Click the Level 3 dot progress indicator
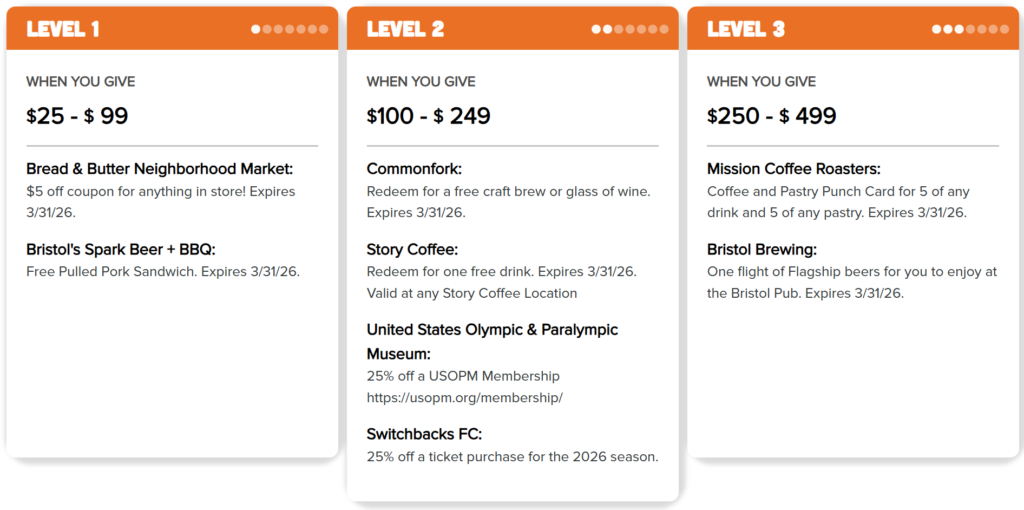This screenshot has width=1024, height=510. tap(970, 29)
